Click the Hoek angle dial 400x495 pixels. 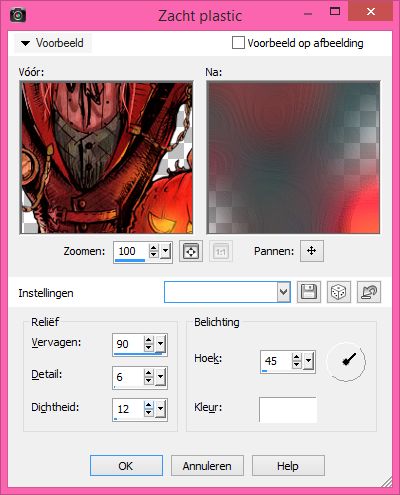(x=346, y=362)
